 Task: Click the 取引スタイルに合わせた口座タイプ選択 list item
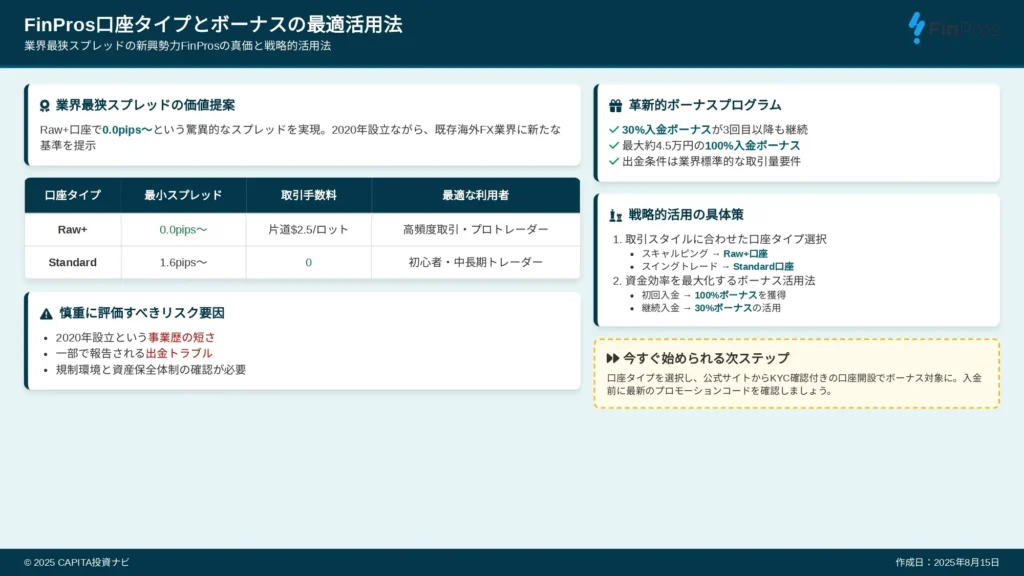pyautogui.click(x=726, y=239)
